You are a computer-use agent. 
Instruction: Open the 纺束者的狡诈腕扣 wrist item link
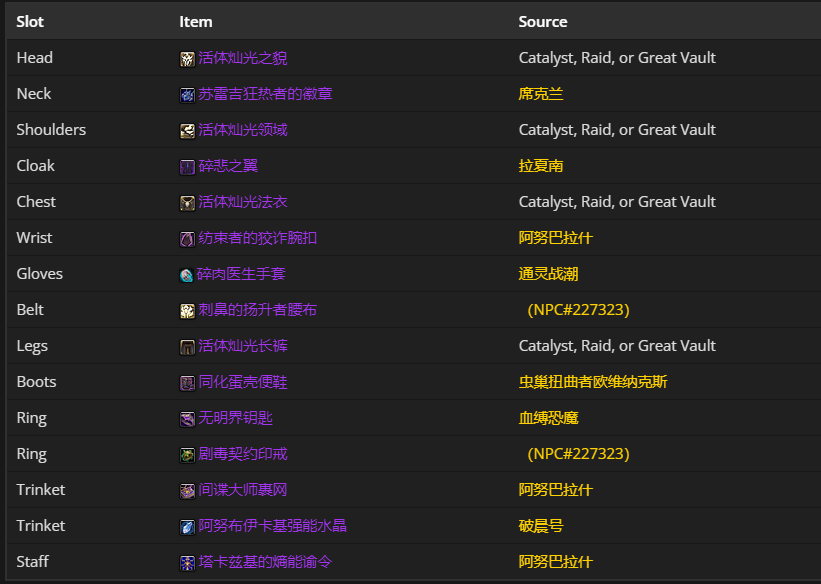257,238
